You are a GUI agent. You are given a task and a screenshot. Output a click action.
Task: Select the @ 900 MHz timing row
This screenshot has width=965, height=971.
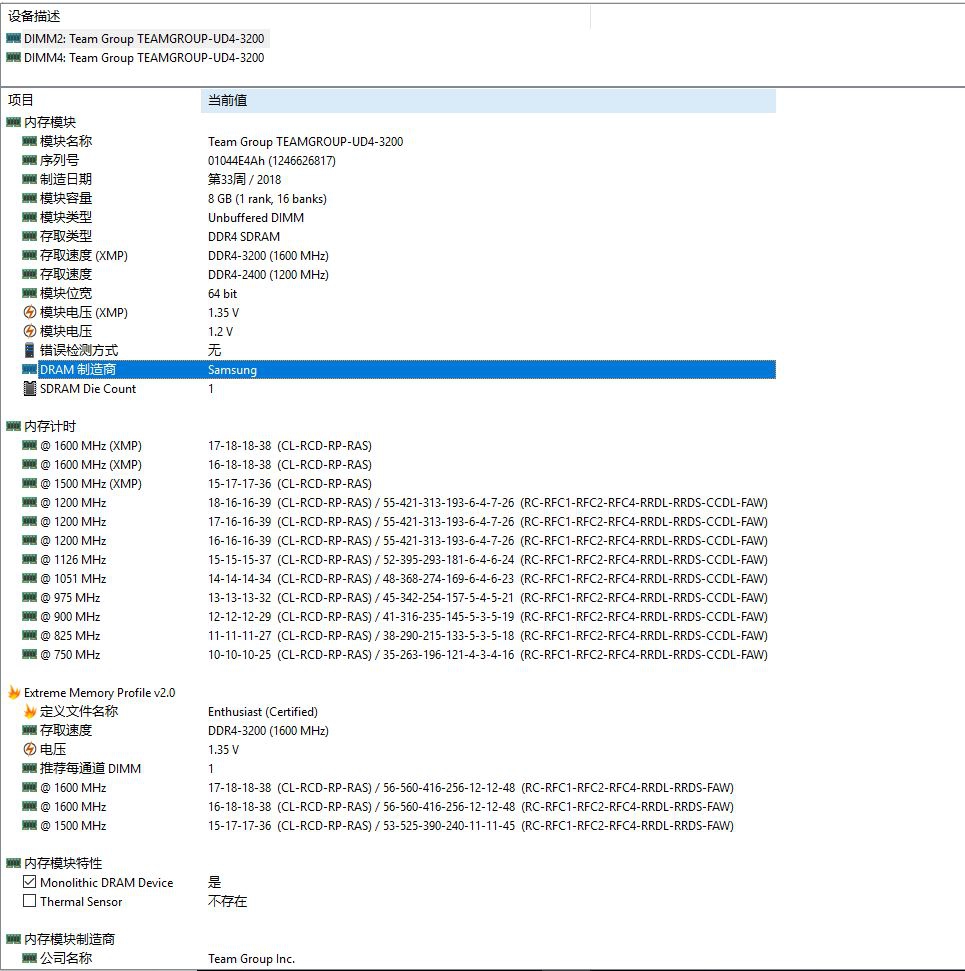point(395,616)
